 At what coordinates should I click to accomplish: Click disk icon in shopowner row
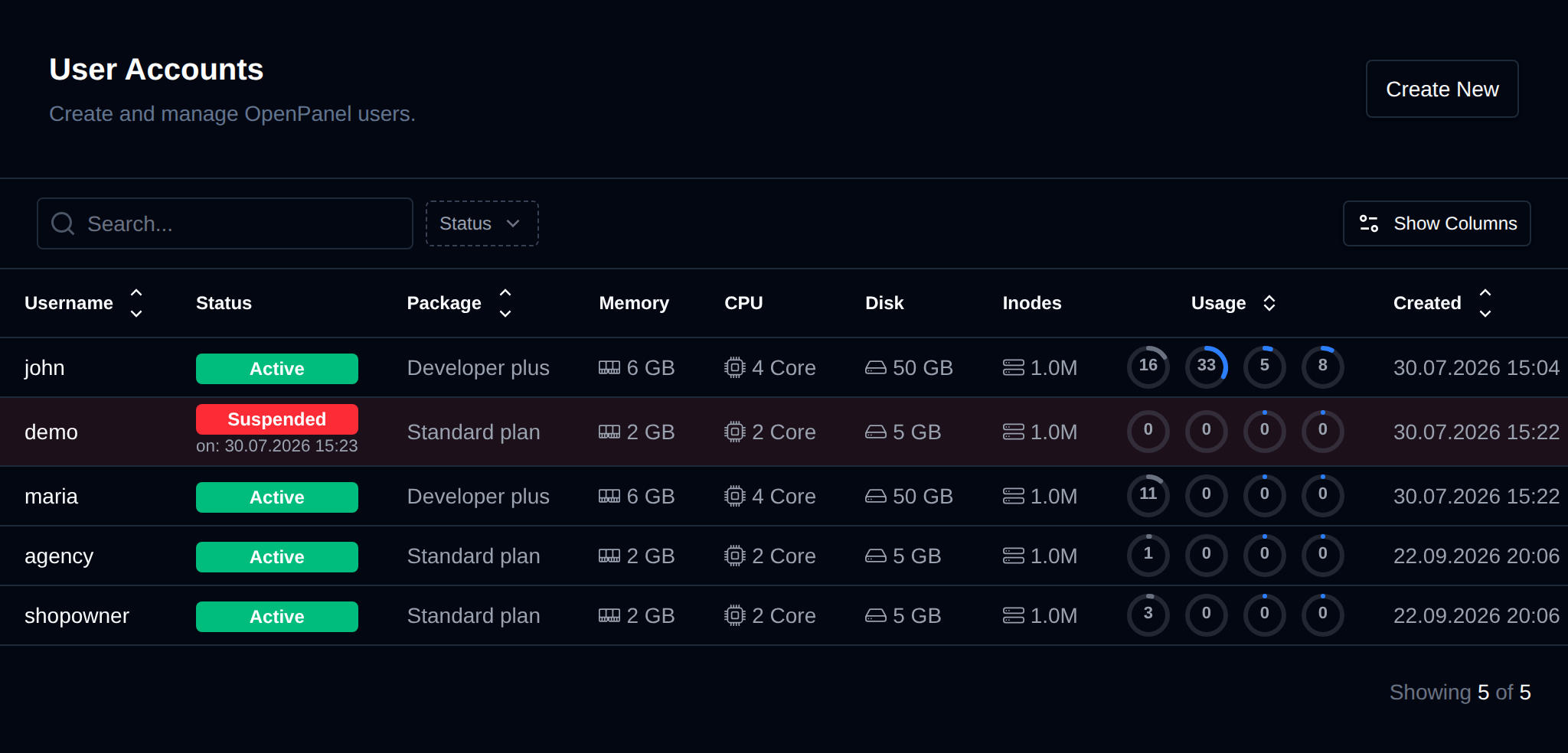click(876, 616)
